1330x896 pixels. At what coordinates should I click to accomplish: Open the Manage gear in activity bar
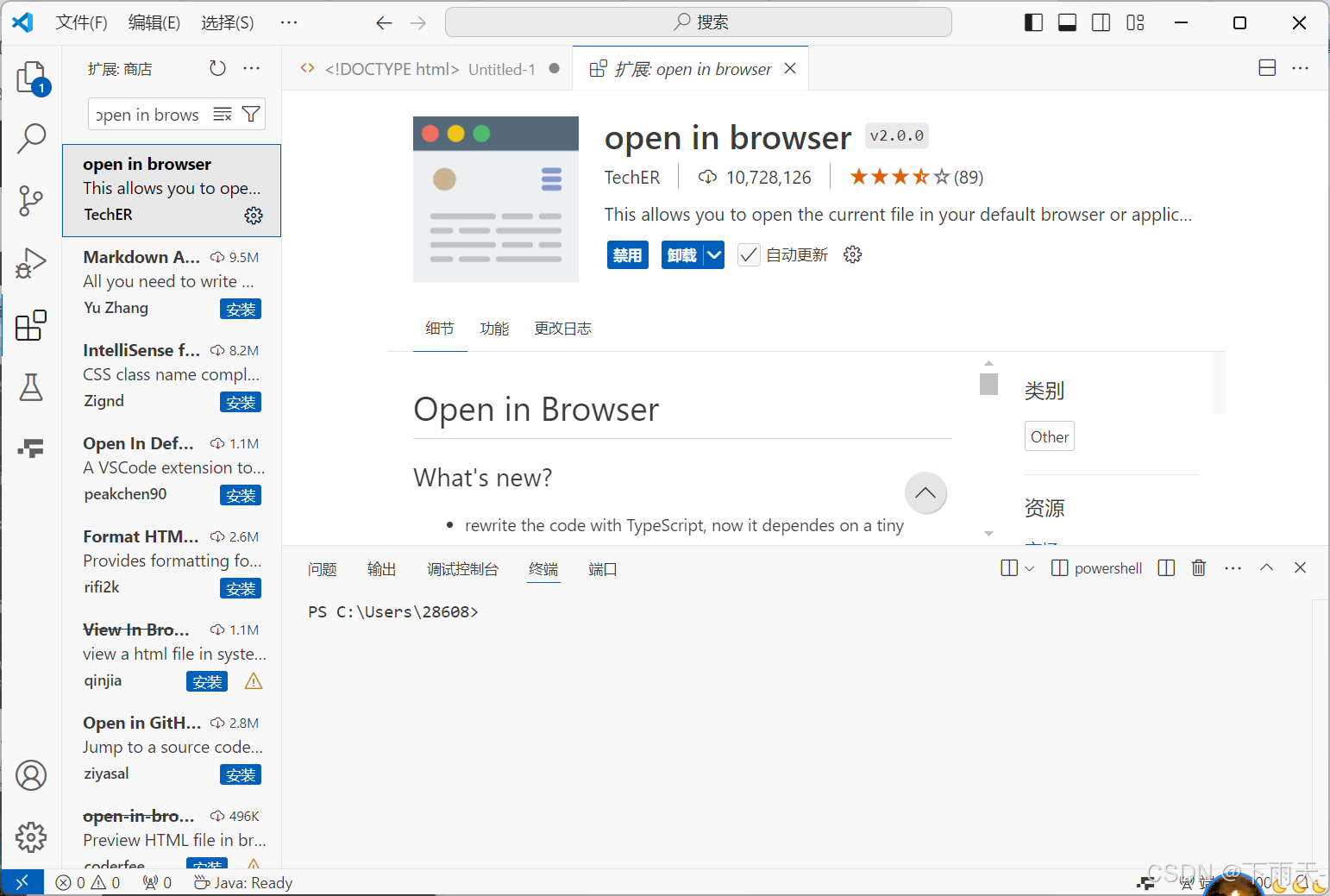tap(32, 836)
